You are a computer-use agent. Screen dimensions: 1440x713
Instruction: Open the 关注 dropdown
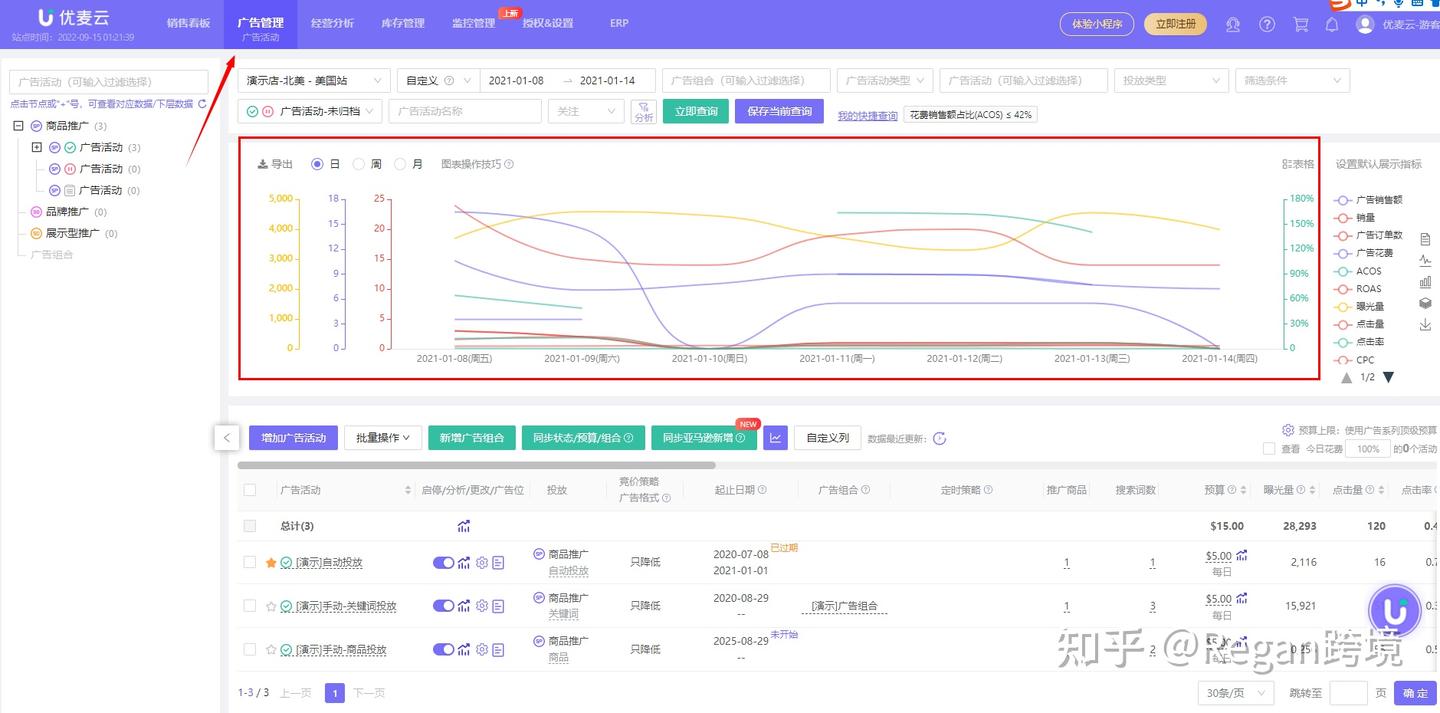point(586,111)
